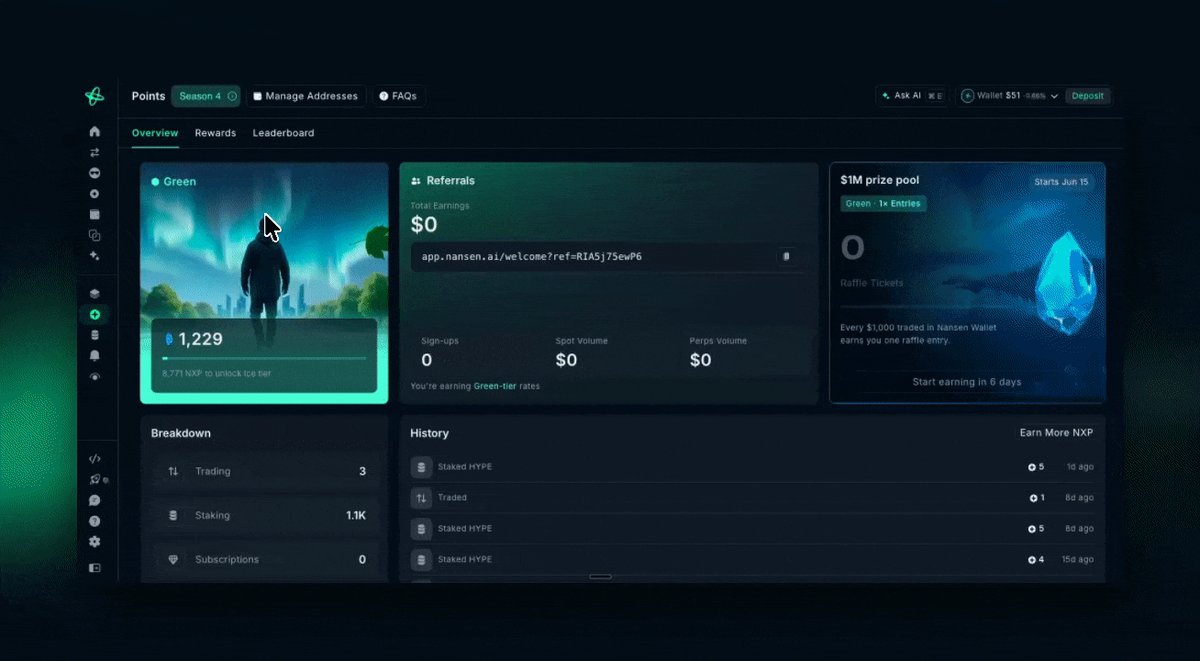Follow the Earn More NXP link
1200x661 pixels.
1056,433
